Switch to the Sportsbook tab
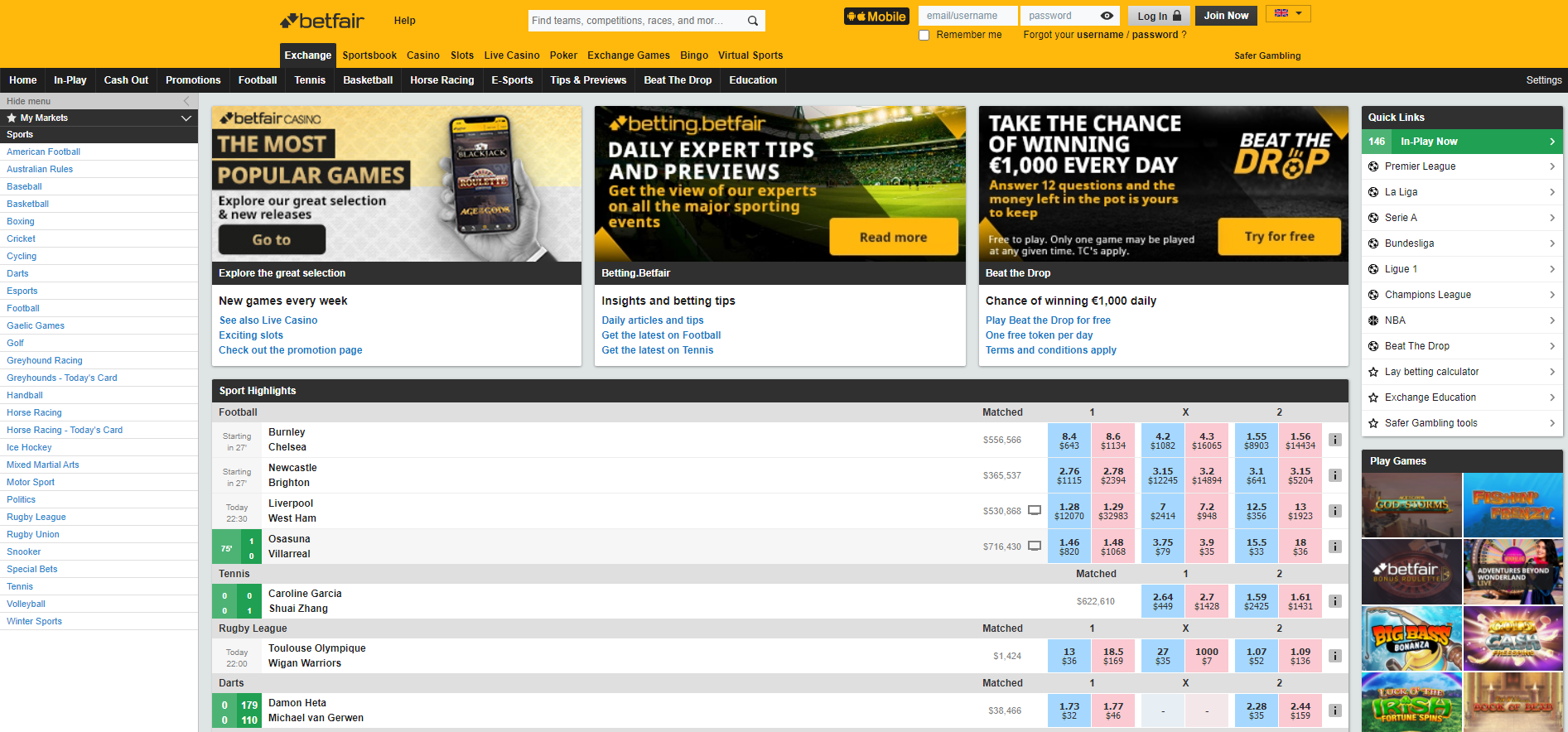The image size is (1568, 732). point(369,55)
